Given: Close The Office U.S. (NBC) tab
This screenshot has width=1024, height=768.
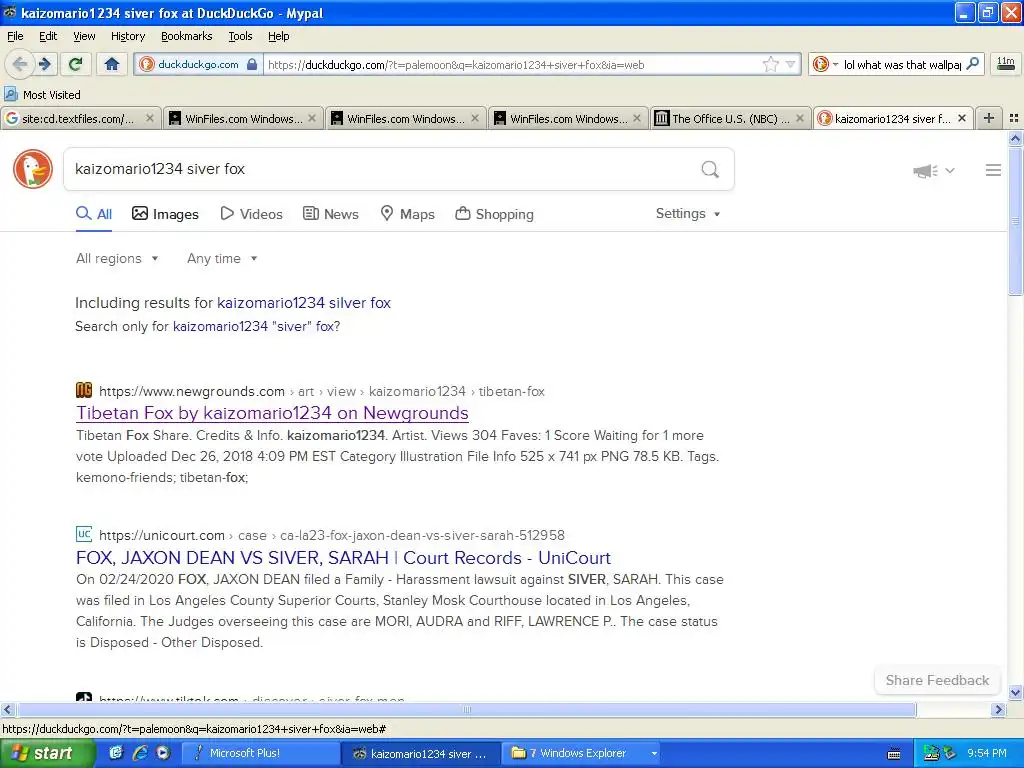Looking at the screenshot, I should [799, 118].
